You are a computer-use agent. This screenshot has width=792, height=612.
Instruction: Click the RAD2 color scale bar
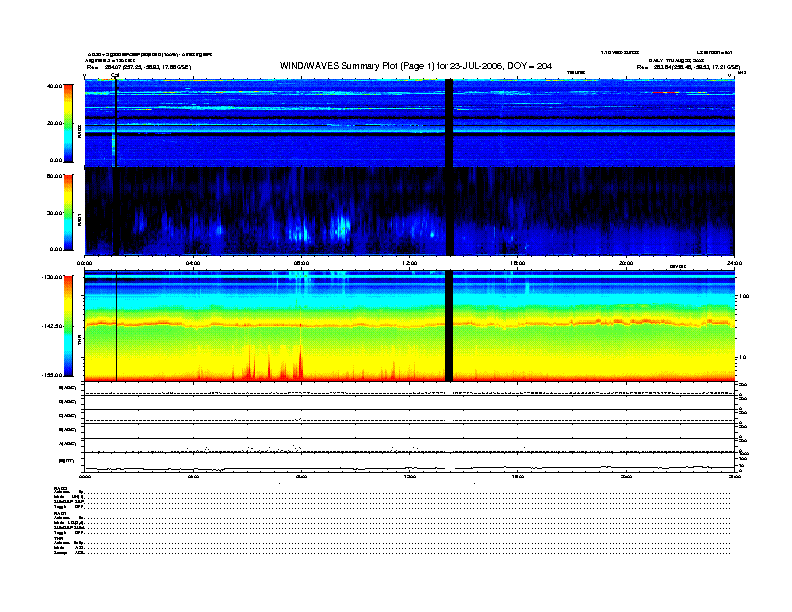[x=68, y=123]
